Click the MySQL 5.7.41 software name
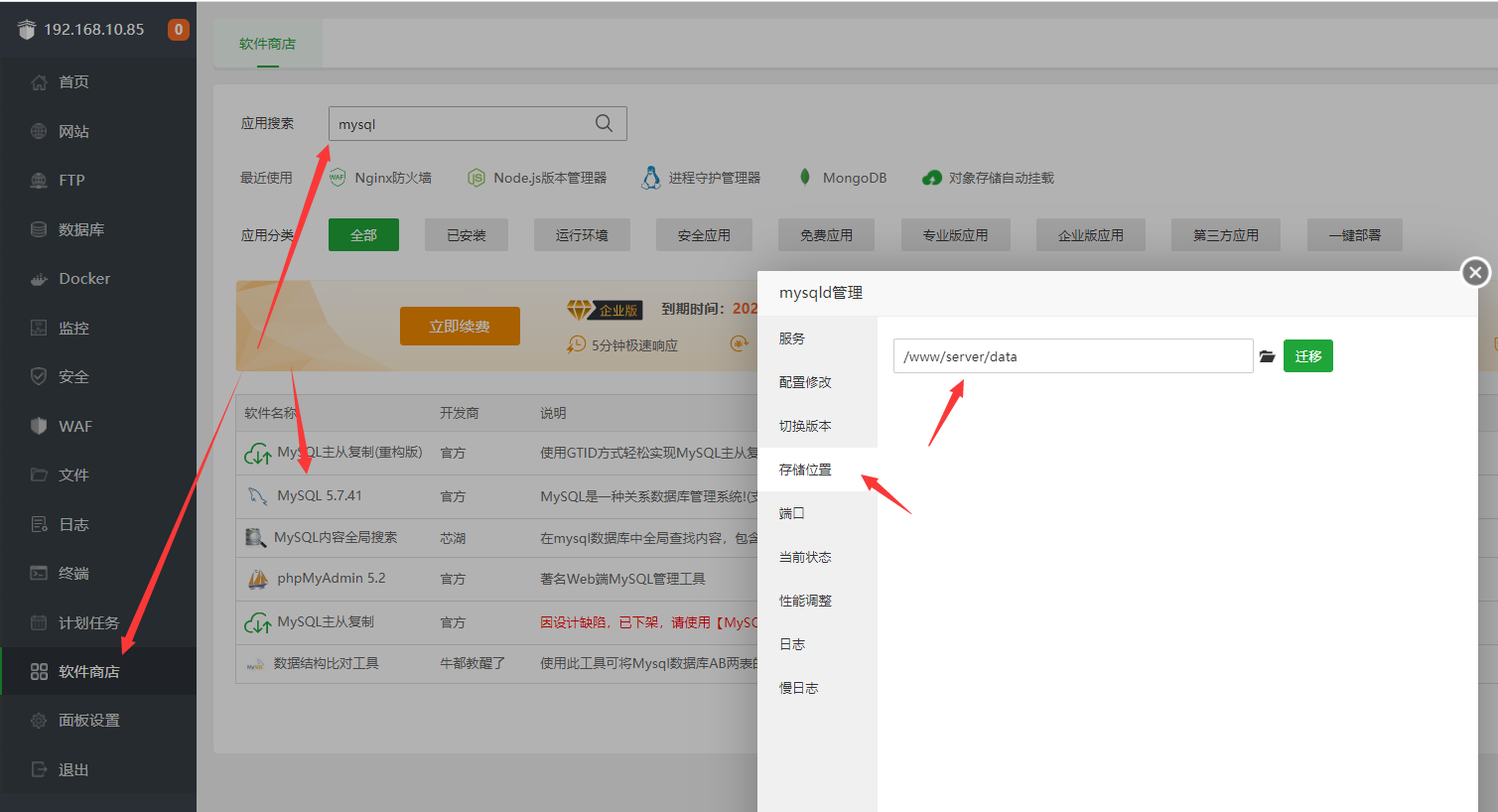The height and width of the screenshot is (812, 1498). click(x=320, y=495)
